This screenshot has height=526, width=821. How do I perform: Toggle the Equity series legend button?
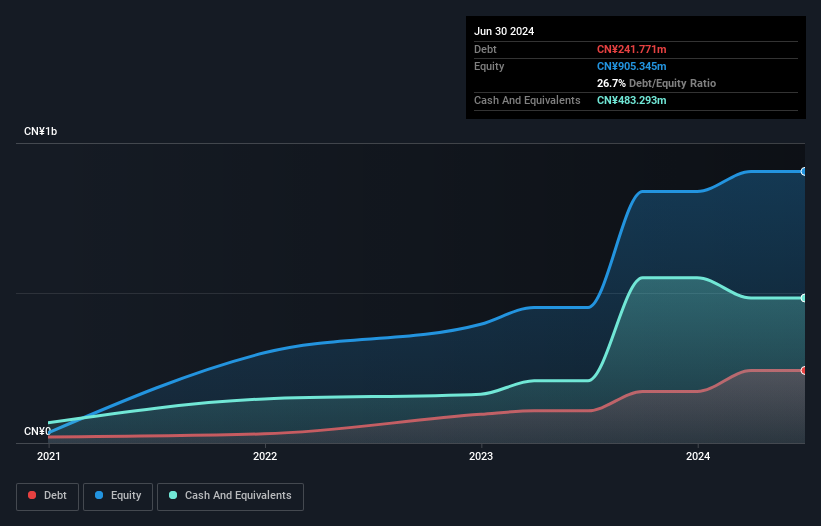[118, 496]
